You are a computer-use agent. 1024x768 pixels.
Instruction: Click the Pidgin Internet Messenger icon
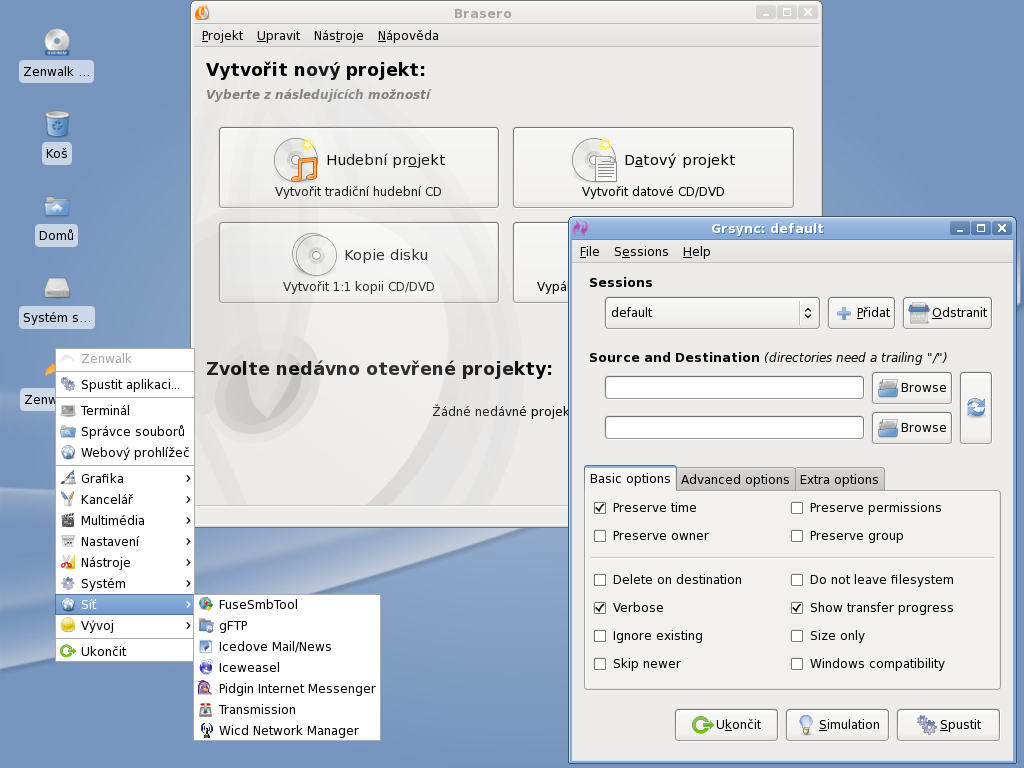(x=206, y=688)
